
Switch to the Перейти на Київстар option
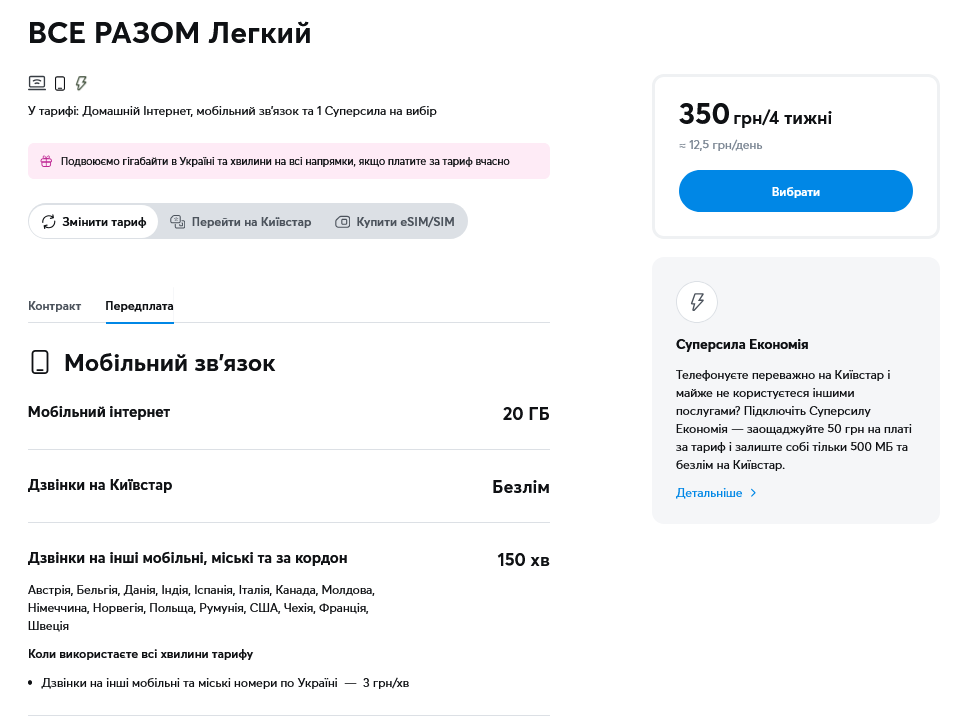(251, 222)
